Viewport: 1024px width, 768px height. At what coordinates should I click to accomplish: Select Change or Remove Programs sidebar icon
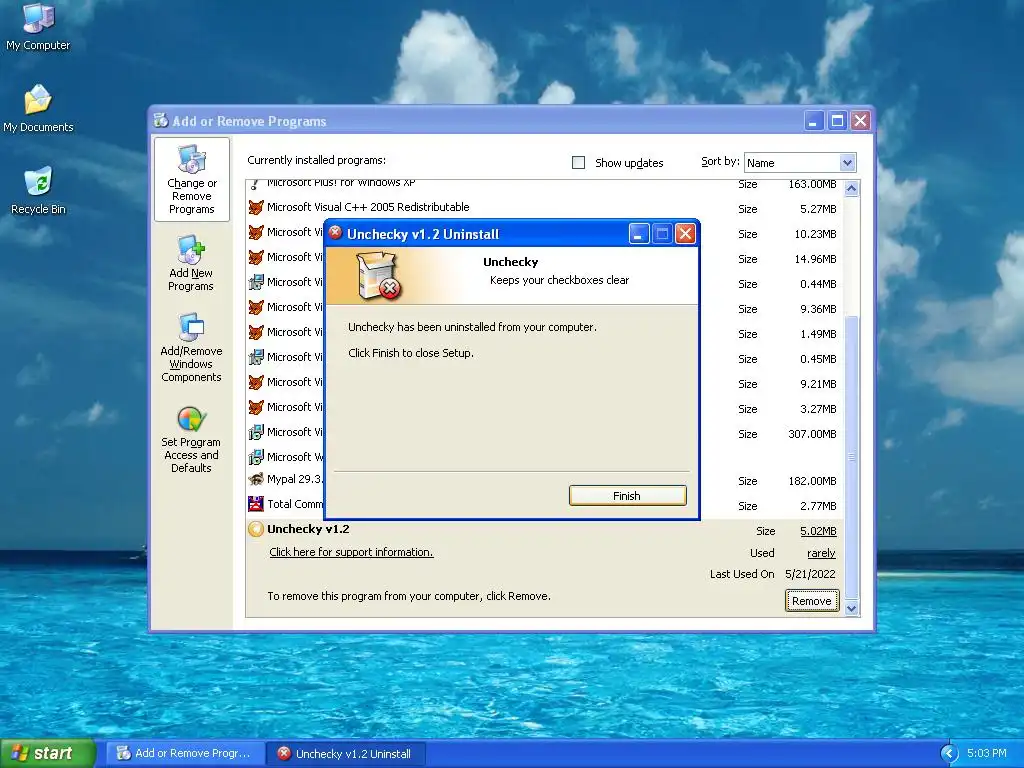pyautogui.click(x=191, y=179)
